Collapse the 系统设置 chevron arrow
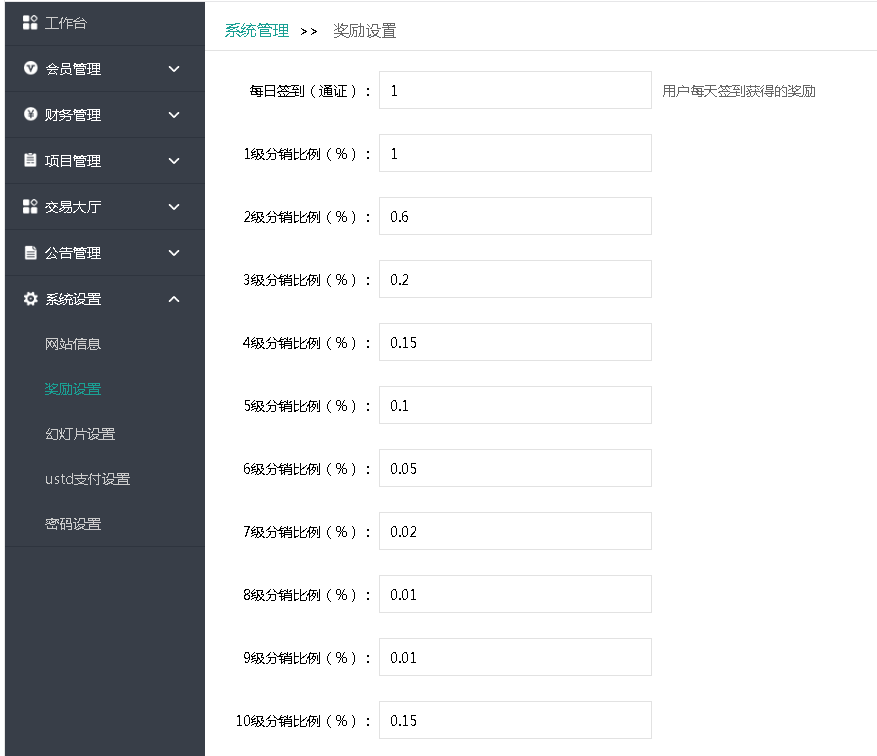 click(x=174, y=299)
